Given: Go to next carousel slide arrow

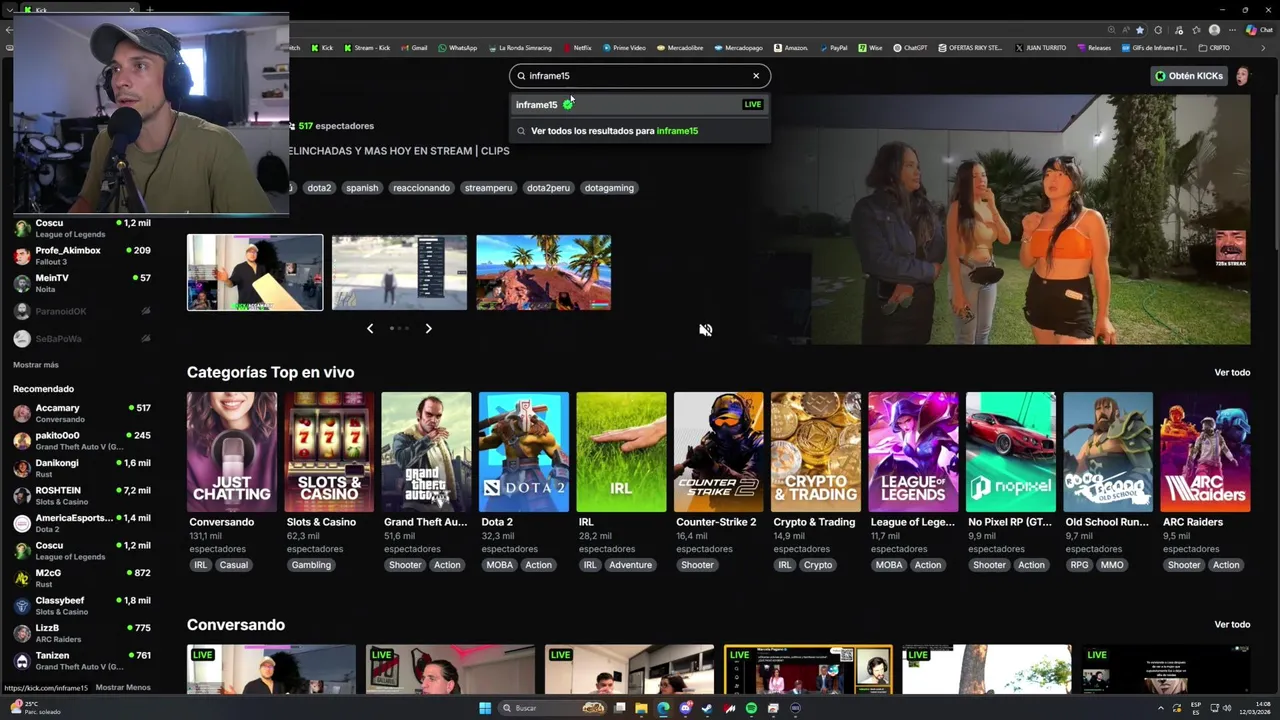Looking at the screenshot, I should [x=429, y=328].
